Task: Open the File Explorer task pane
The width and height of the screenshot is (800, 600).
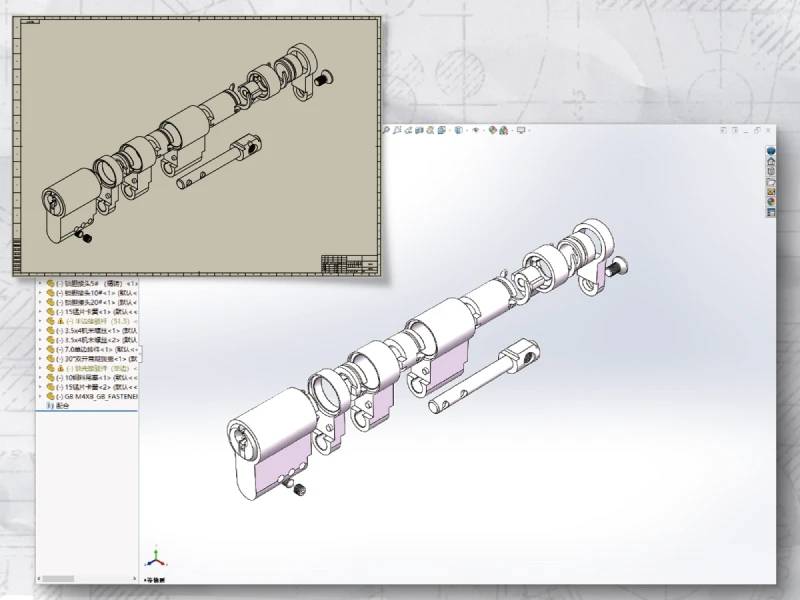Action: point(772,180)
